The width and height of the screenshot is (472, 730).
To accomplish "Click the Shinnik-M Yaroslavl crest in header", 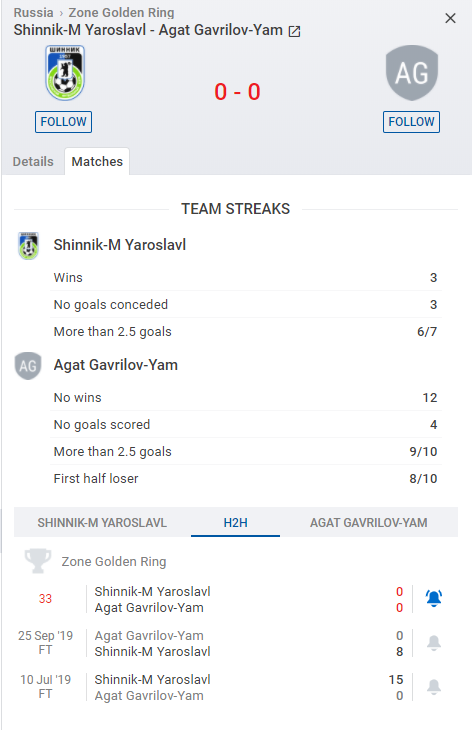I will pyautogui.click(x=65, y=73).
